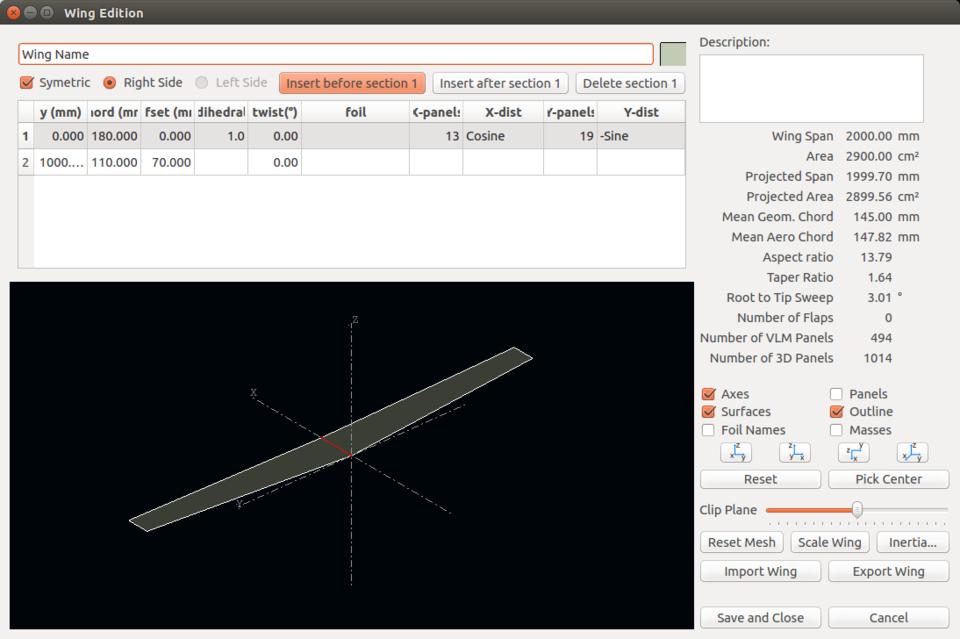Open the wing color swatch beside name field

coord(673,54)
